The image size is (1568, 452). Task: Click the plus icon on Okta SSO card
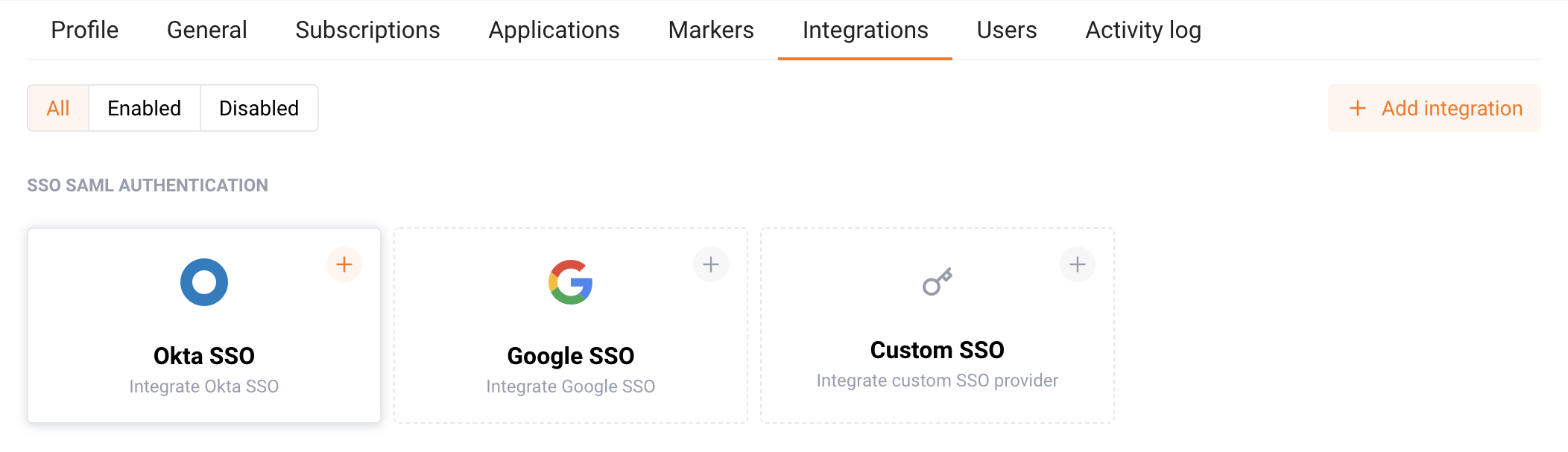point(344,264)
